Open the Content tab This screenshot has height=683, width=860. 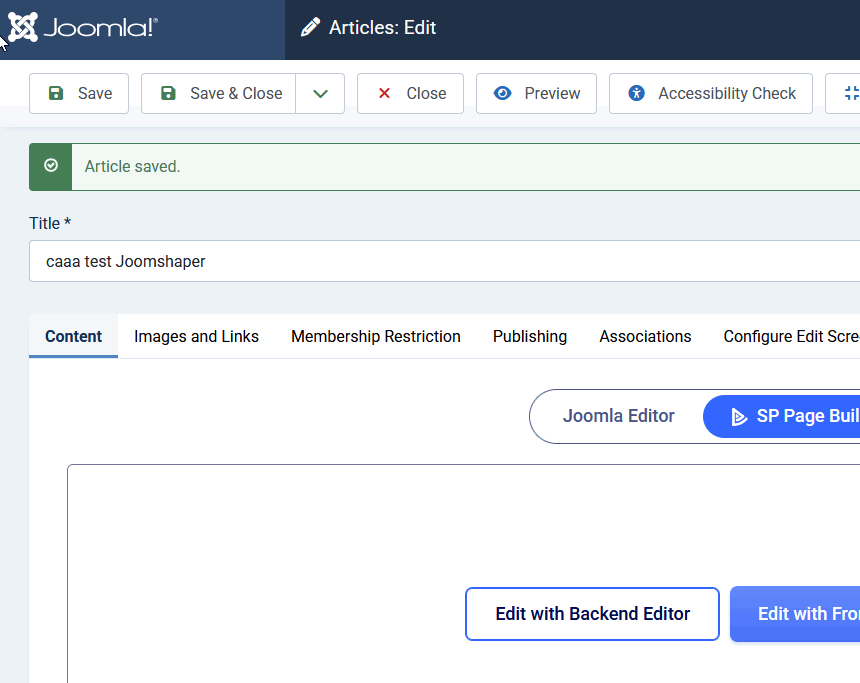74,336
